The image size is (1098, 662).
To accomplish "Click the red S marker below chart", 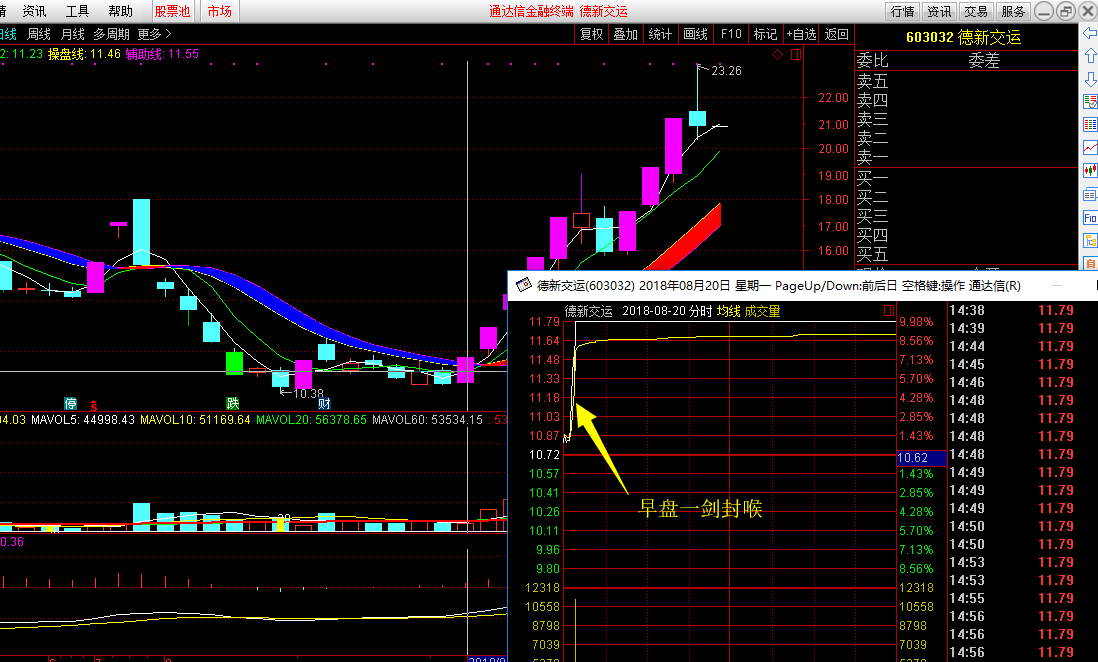I will click(93, 405).
